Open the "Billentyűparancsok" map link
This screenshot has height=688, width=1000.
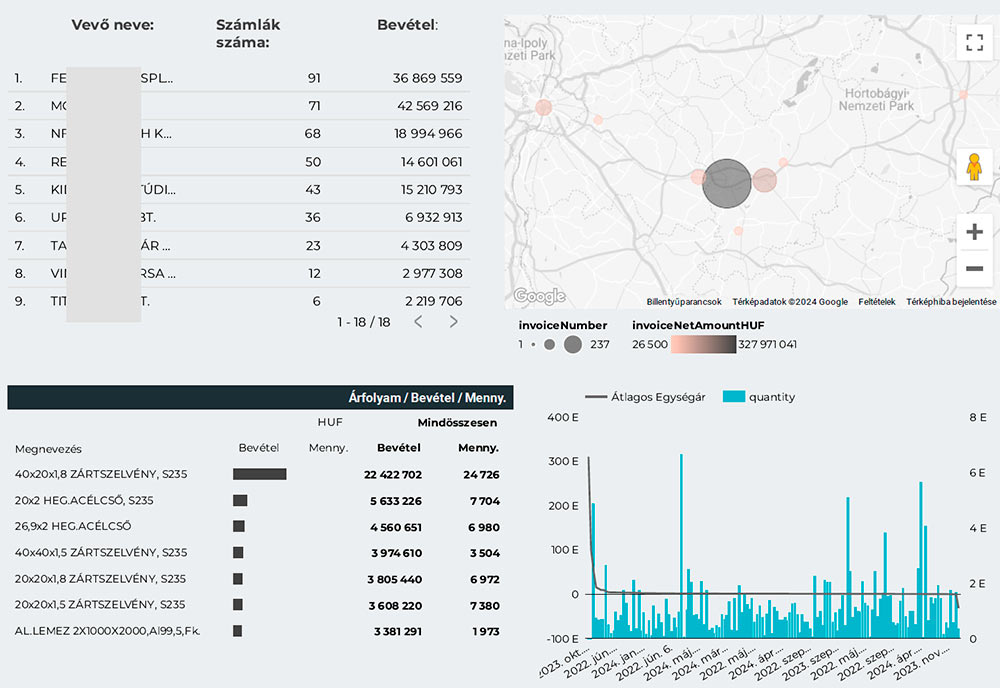[x=684, y=301]
